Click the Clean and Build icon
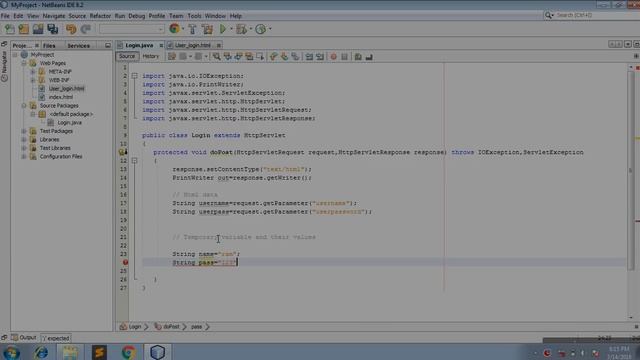 [x=207, y=29]
